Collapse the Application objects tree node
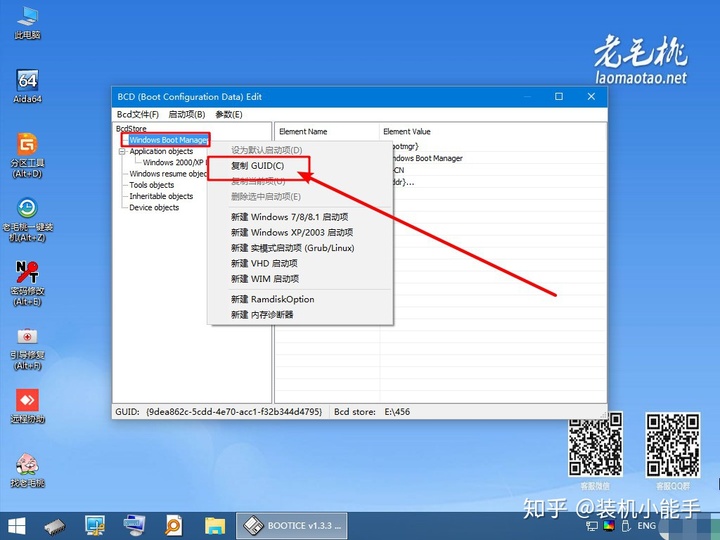The width and height of the screenshot is (720, 540). pyautogui.click(x=122, y=152)
